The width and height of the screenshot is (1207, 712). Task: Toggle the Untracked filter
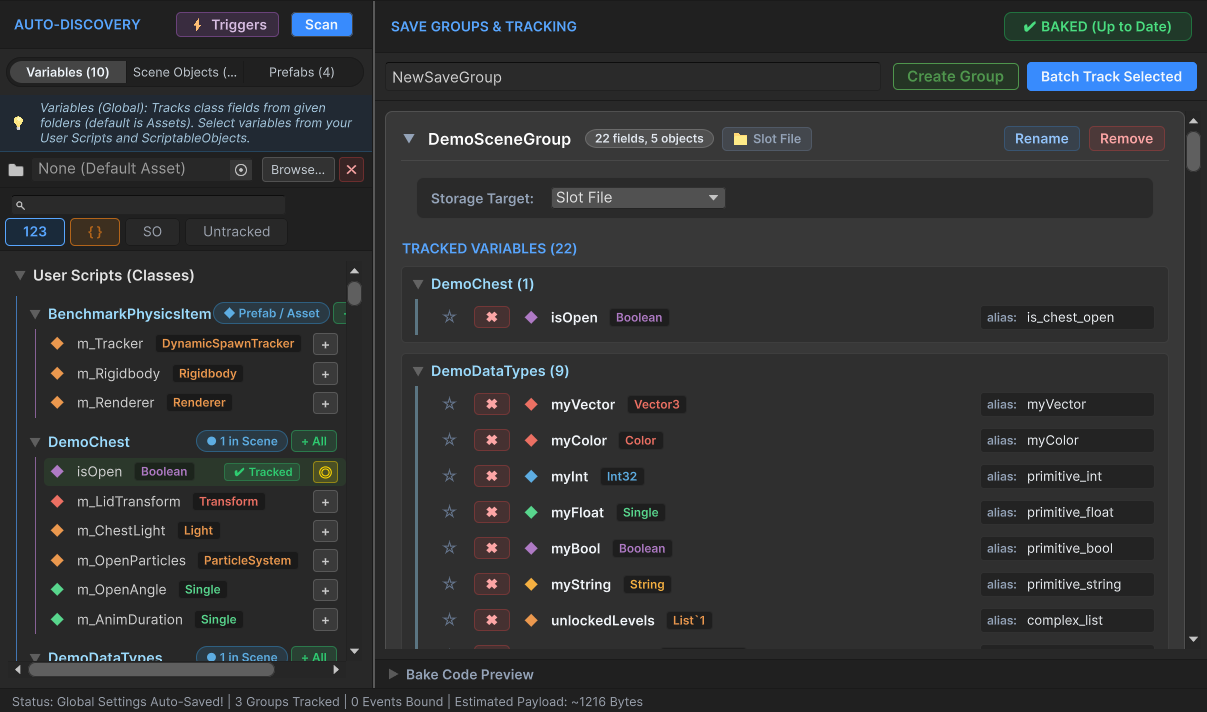(x=236, y=232)
